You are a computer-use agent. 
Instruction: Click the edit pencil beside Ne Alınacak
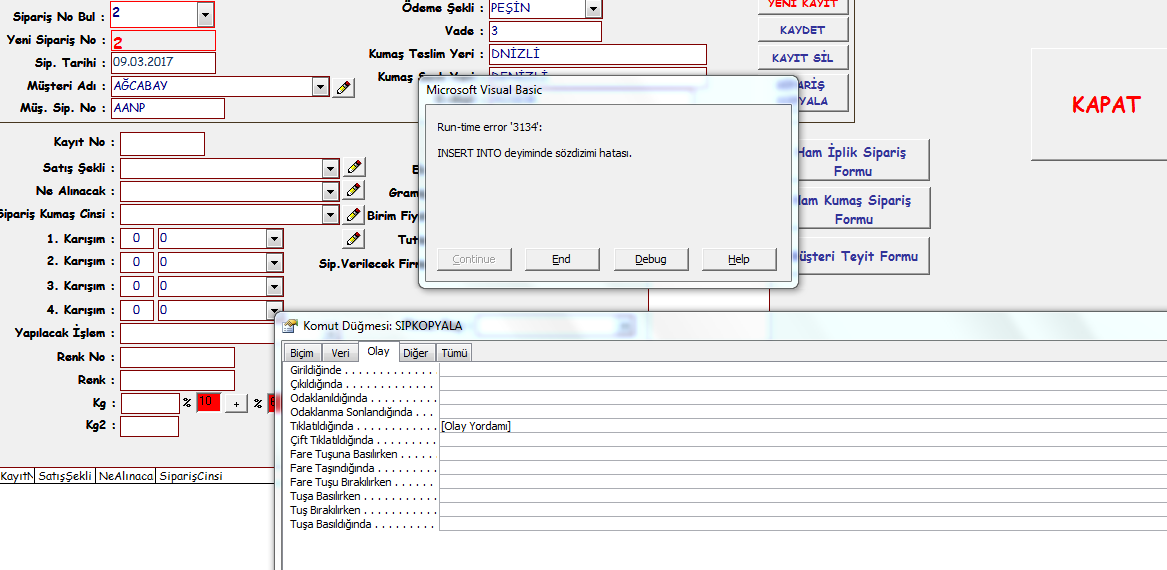tap(354, 190)
